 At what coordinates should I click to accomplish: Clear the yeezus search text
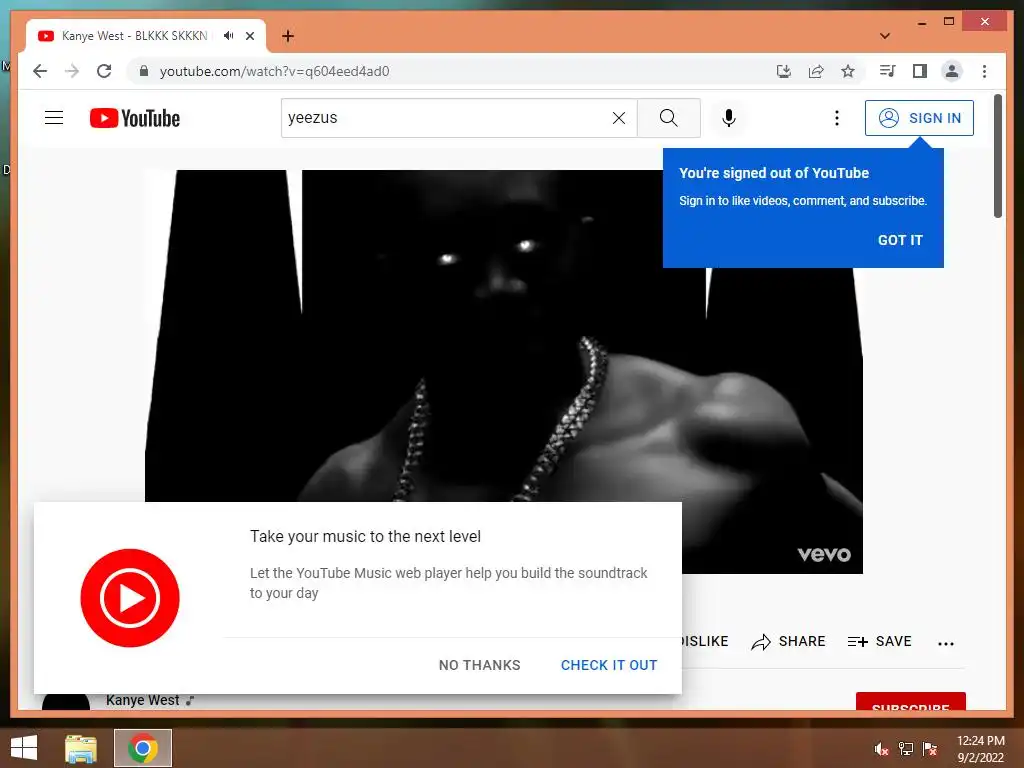[x=618, y=118]
